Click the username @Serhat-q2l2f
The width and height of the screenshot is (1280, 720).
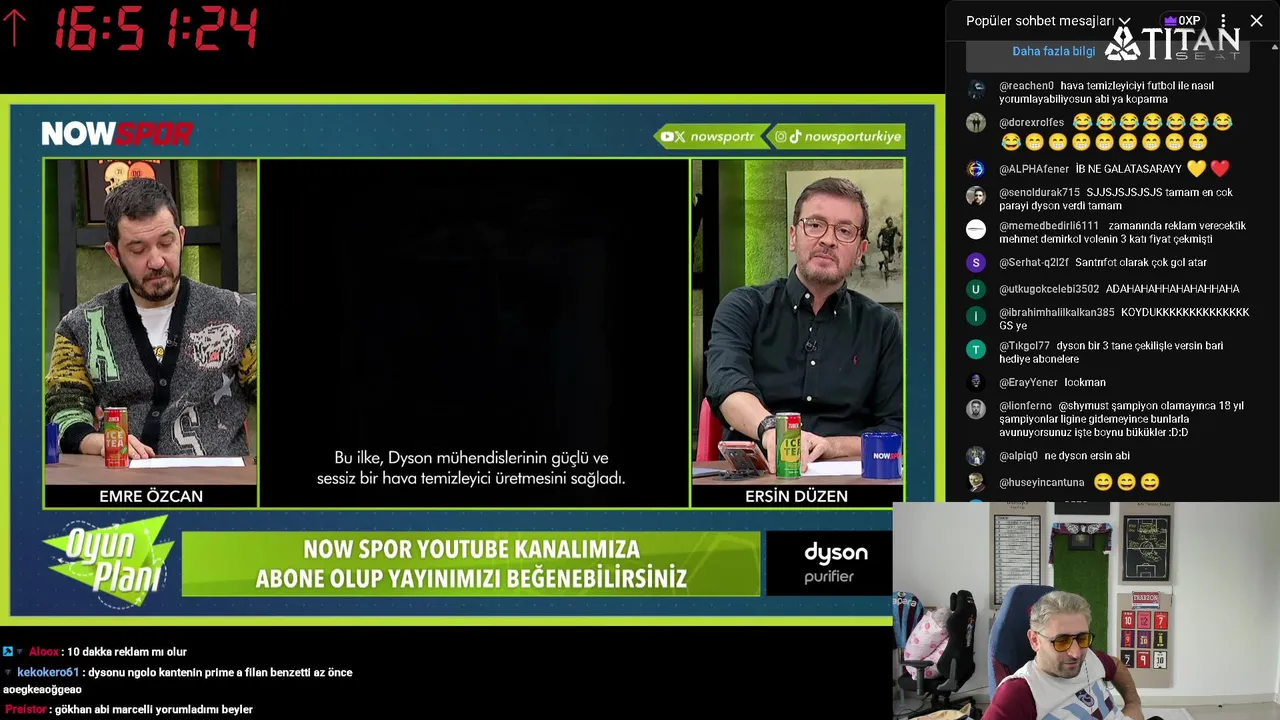click(x=1033, y=262)
